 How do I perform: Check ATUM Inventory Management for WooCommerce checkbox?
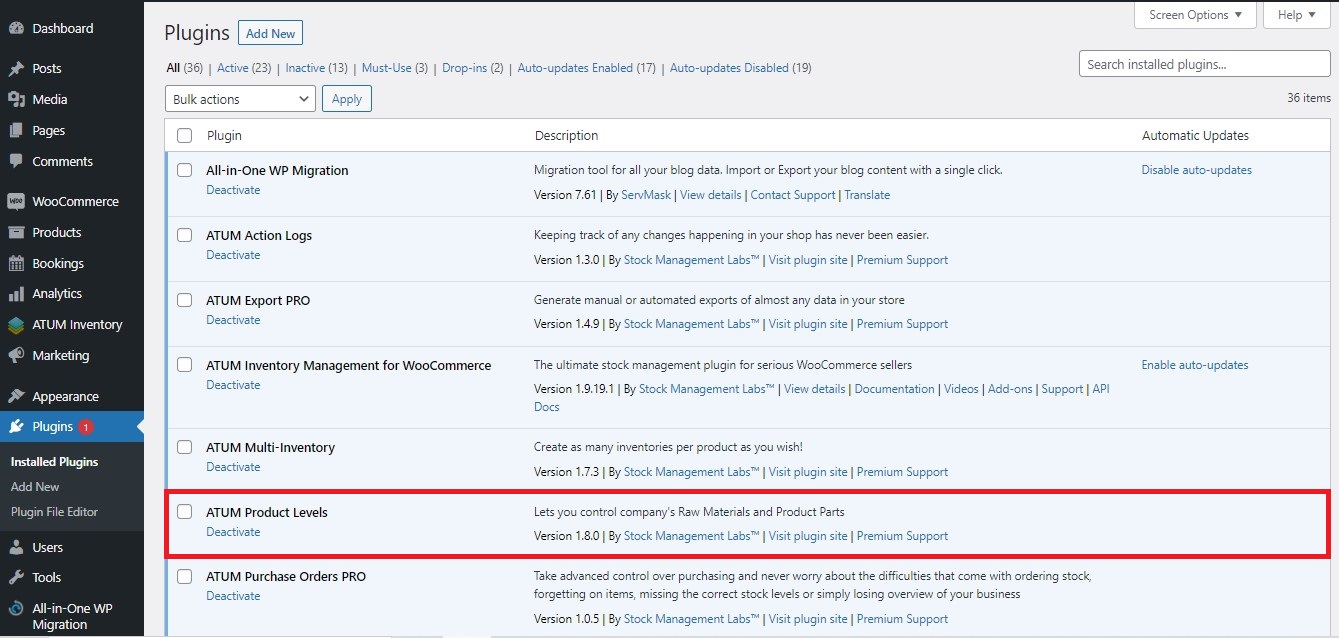184,365
